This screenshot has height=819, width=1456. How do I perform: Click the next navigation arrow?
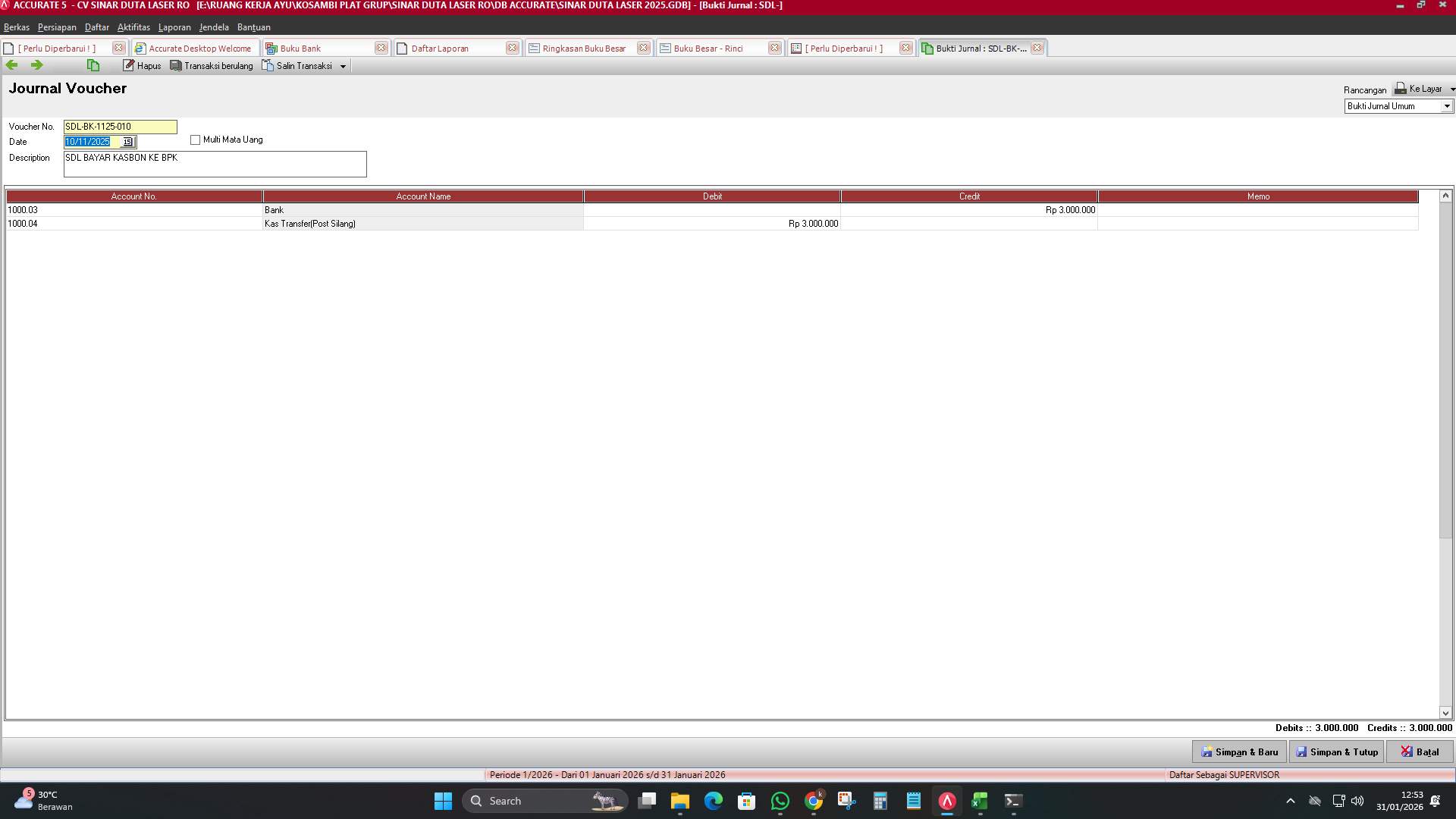pos(36,65)
